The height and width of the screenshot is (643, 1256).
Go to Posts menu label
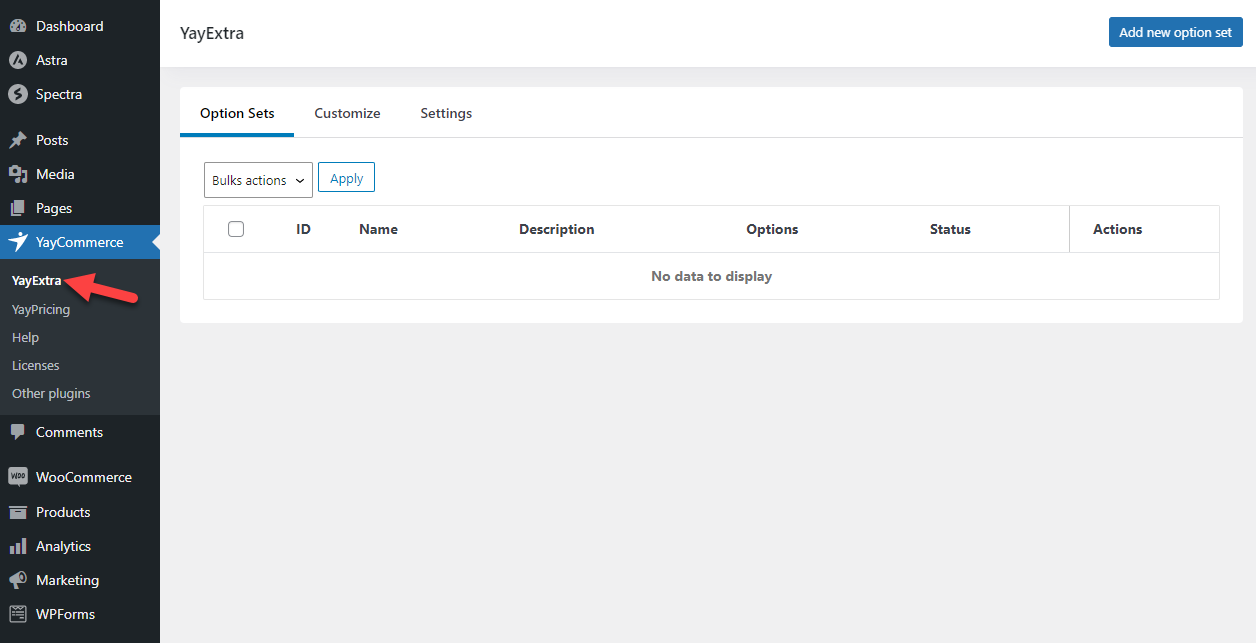coord(52,140)
